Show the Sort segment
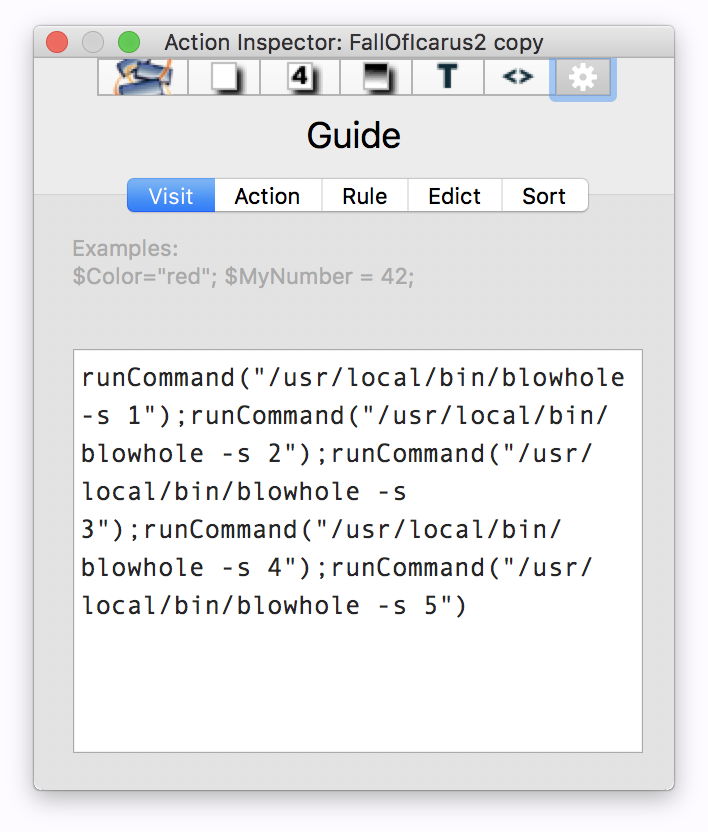 point(544,196)
